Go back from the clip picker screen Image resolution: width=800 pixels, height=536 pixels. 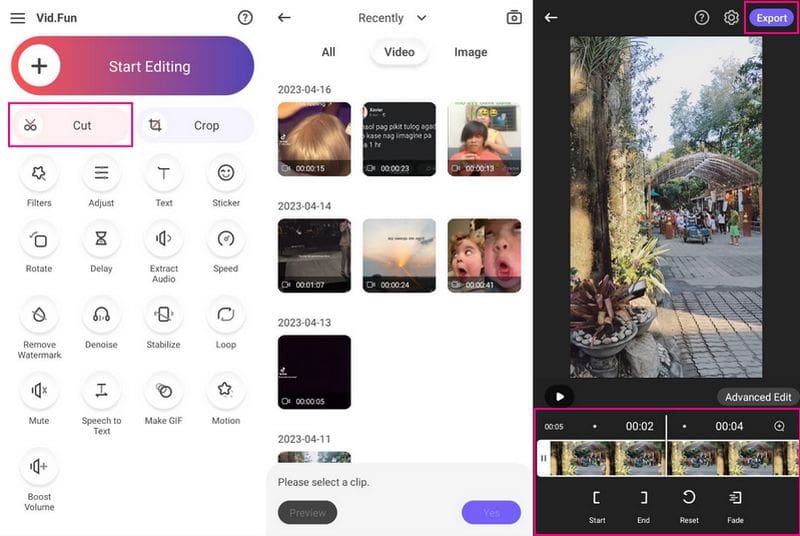pyautogui.click(x=284, y=18)
